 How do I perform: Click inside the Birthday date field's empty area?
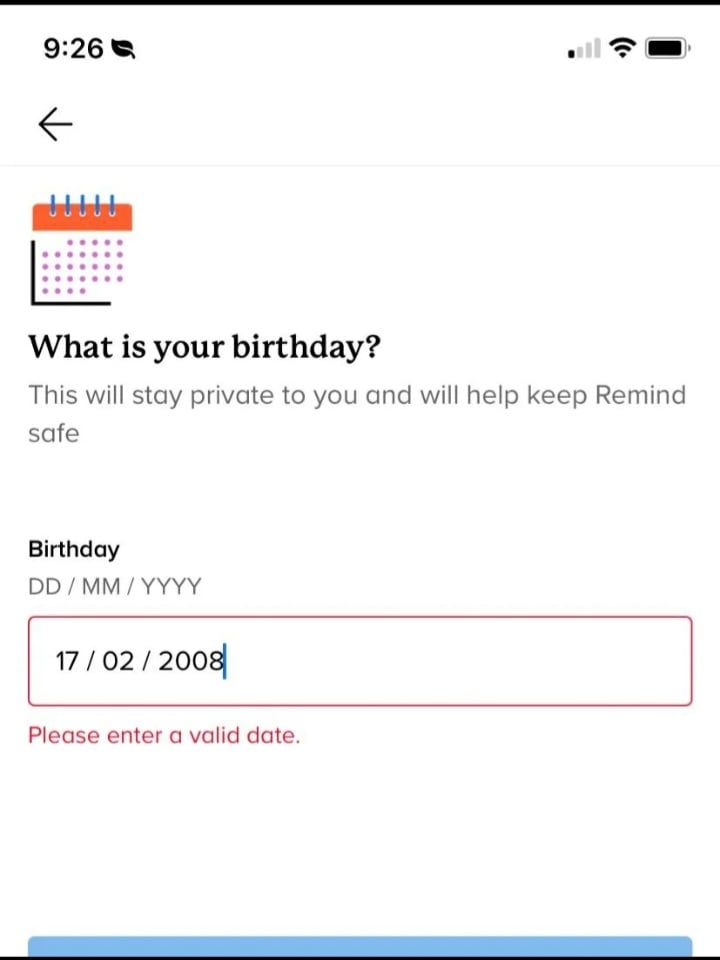tap(460, 661)
